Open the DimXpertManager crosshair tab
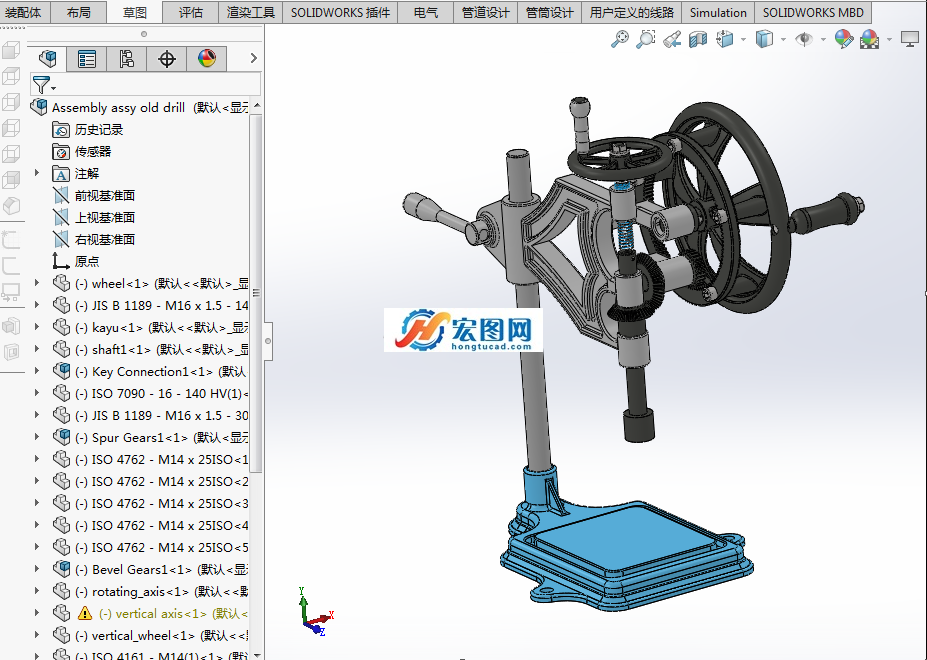The height and width of the screenshot is (660, 927). point(167,59)
